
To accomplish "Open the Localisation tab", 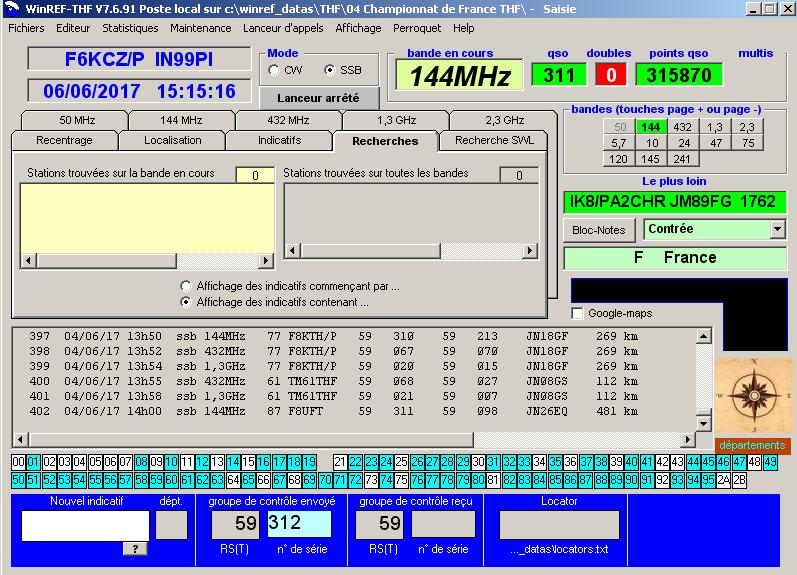I will pos(172,140).
